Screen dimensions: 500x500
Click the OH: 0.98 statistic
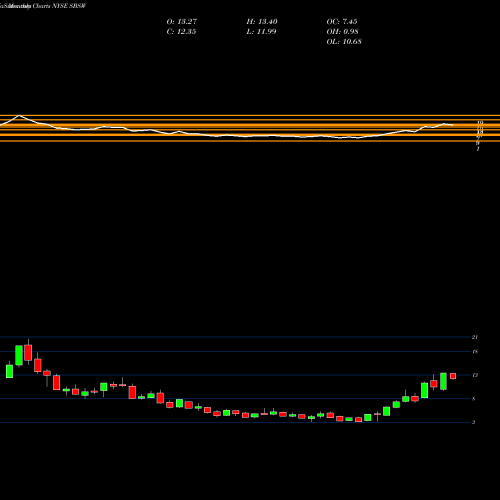(342, 32)
